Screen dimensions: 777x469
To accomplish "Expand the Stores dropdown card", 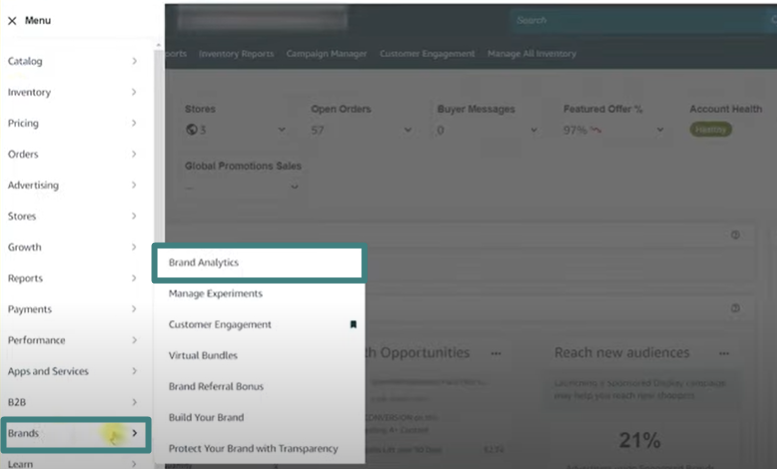I will [281, 130].
